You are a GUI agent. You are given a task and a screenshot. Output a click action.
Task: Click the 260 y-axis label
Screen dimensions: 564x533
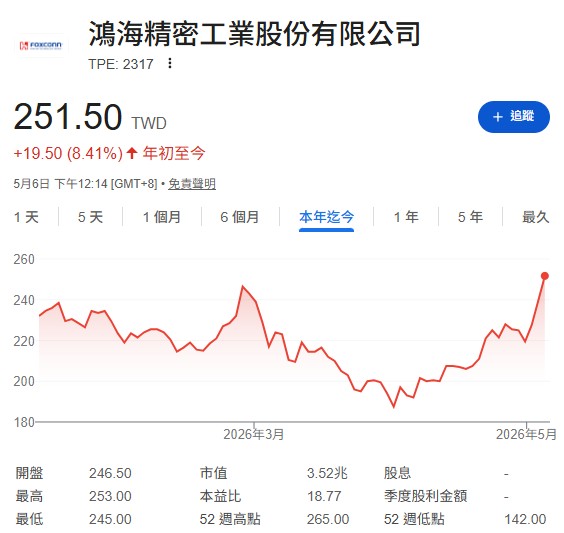[24, 259]
